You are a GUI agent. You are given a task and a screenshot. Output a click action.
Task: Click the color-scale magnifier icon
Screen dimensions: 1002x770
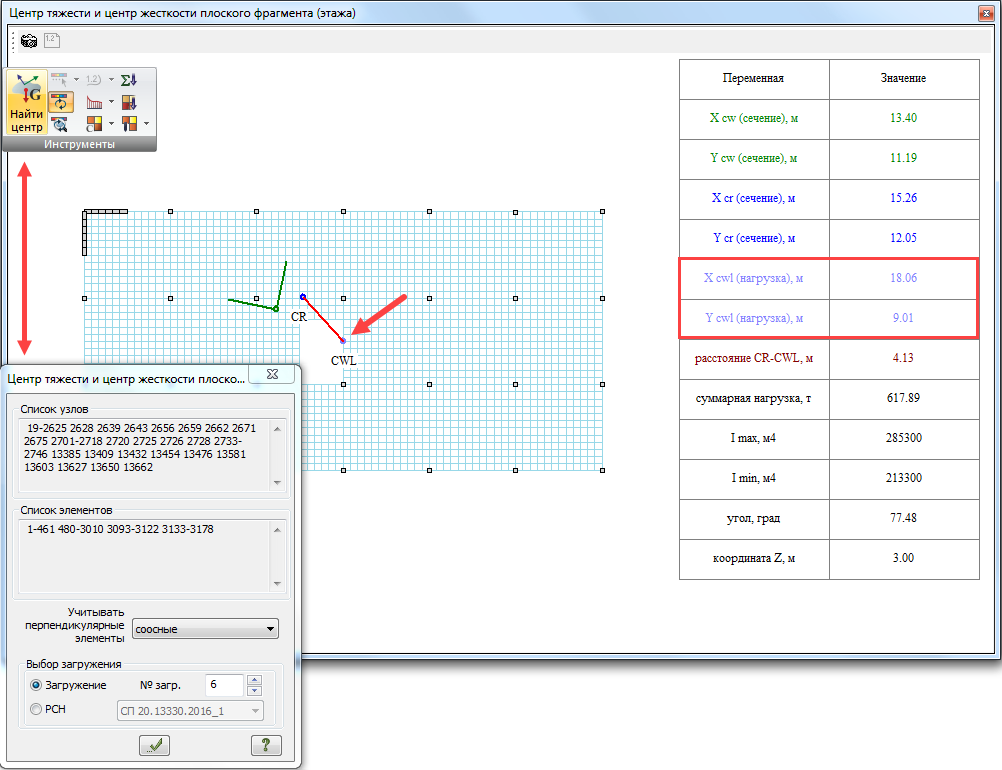(x=60, y=124)
